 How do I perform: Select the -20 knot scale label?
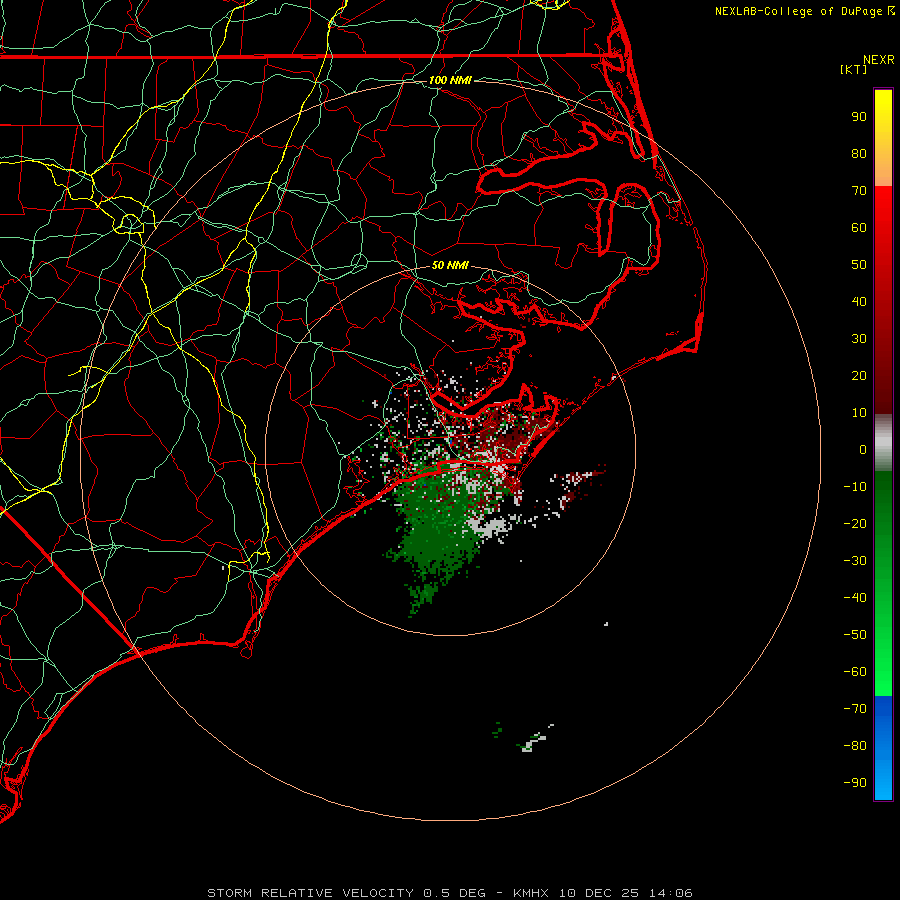click(855, 524)
